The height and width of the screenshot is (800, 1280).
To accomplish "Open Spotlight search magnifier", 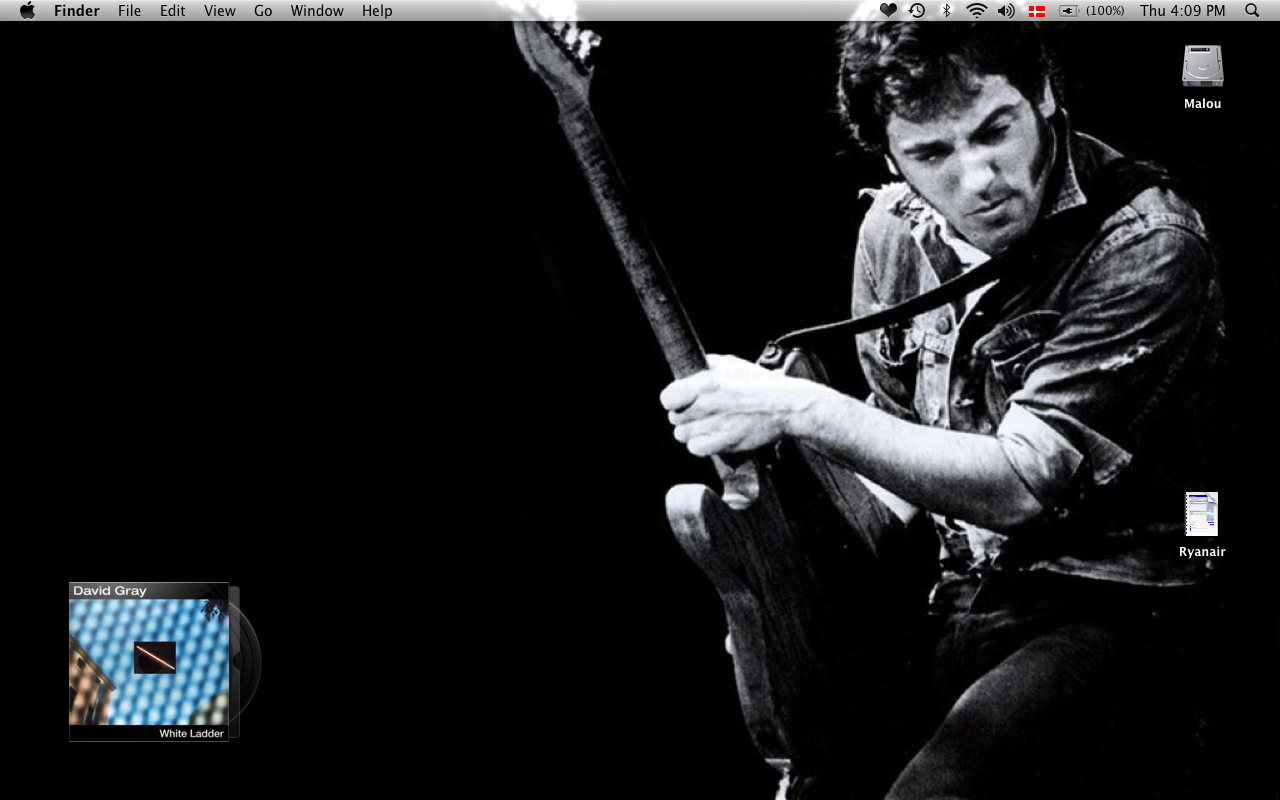I will 1252,11.
